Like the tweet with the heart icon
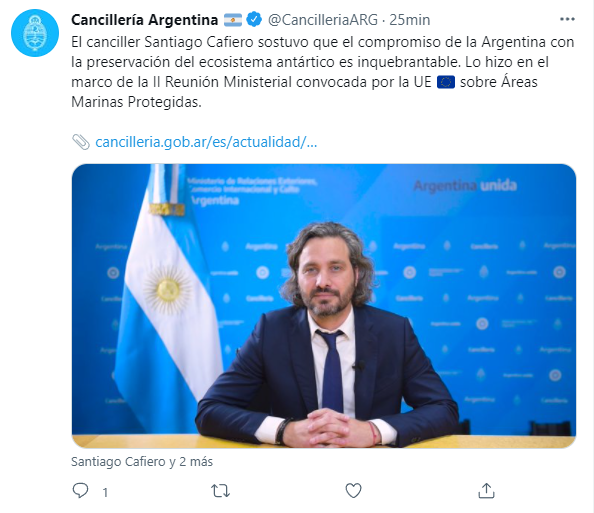Image resolution: width=594 pixels, height=513 pixels. pyautogui.click(x=353, y=491)
